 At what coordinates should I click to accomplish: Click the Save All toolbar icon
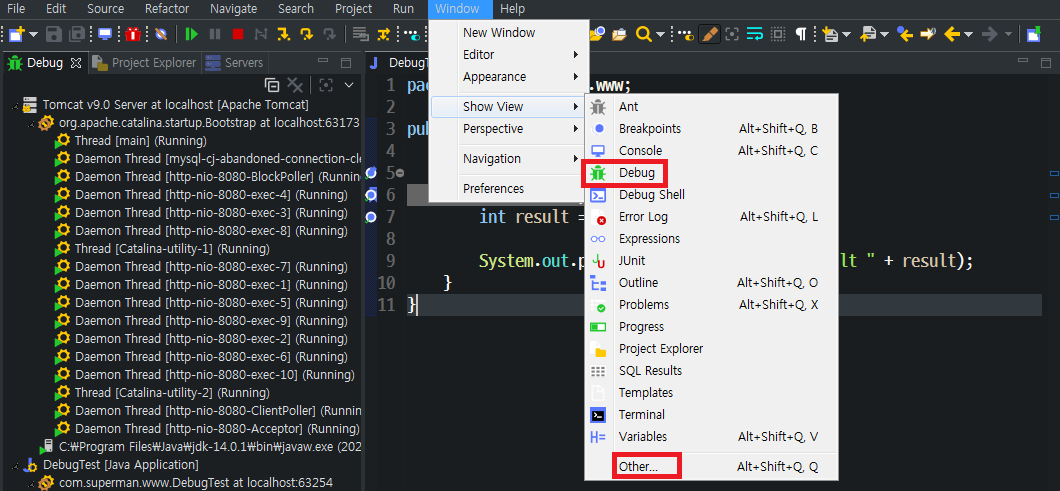pos(78,34)
